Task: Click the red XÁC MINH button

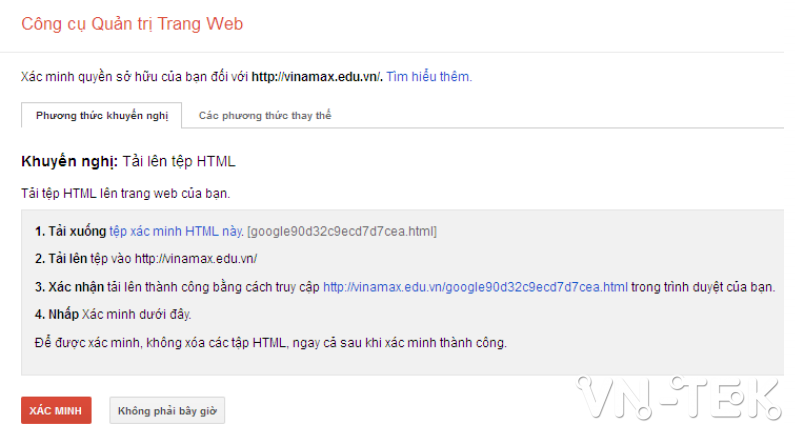Action: coord(56,410)
